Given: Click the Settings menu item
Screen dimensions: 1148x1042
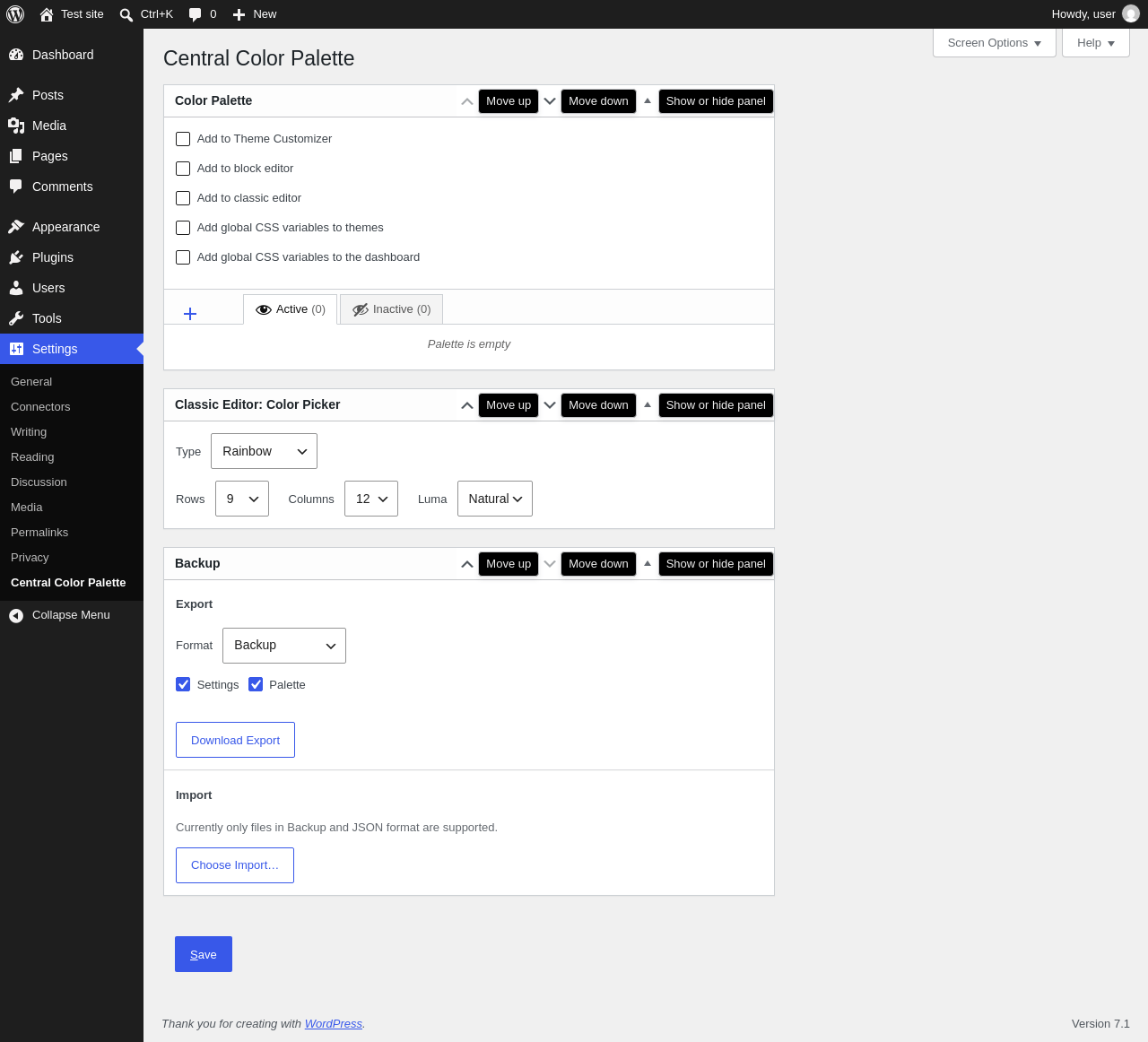Looking at the screenshot, I should [72, 349].
